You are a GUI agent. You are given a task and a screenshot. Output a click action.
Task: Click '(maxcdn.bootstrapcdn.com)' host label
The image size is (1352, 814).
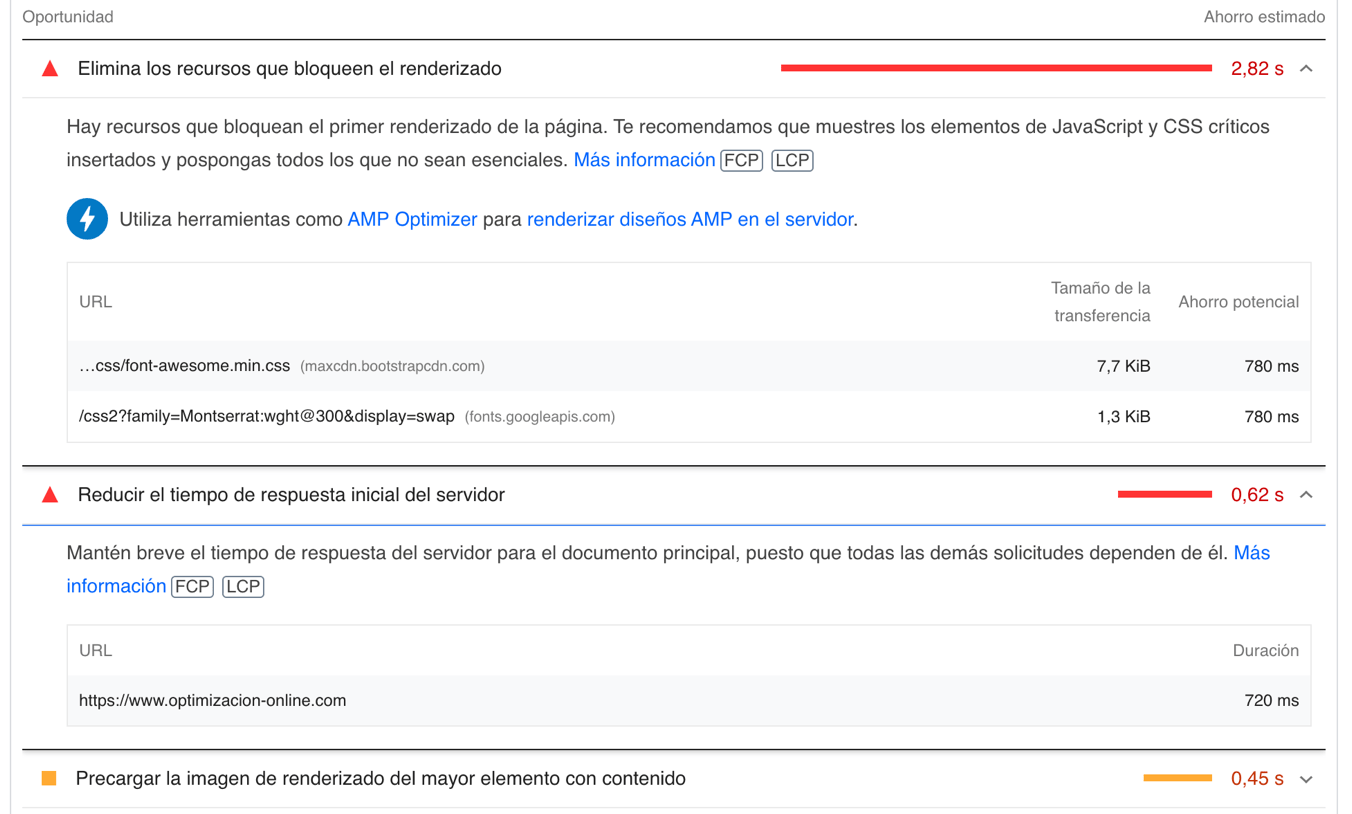393,367
